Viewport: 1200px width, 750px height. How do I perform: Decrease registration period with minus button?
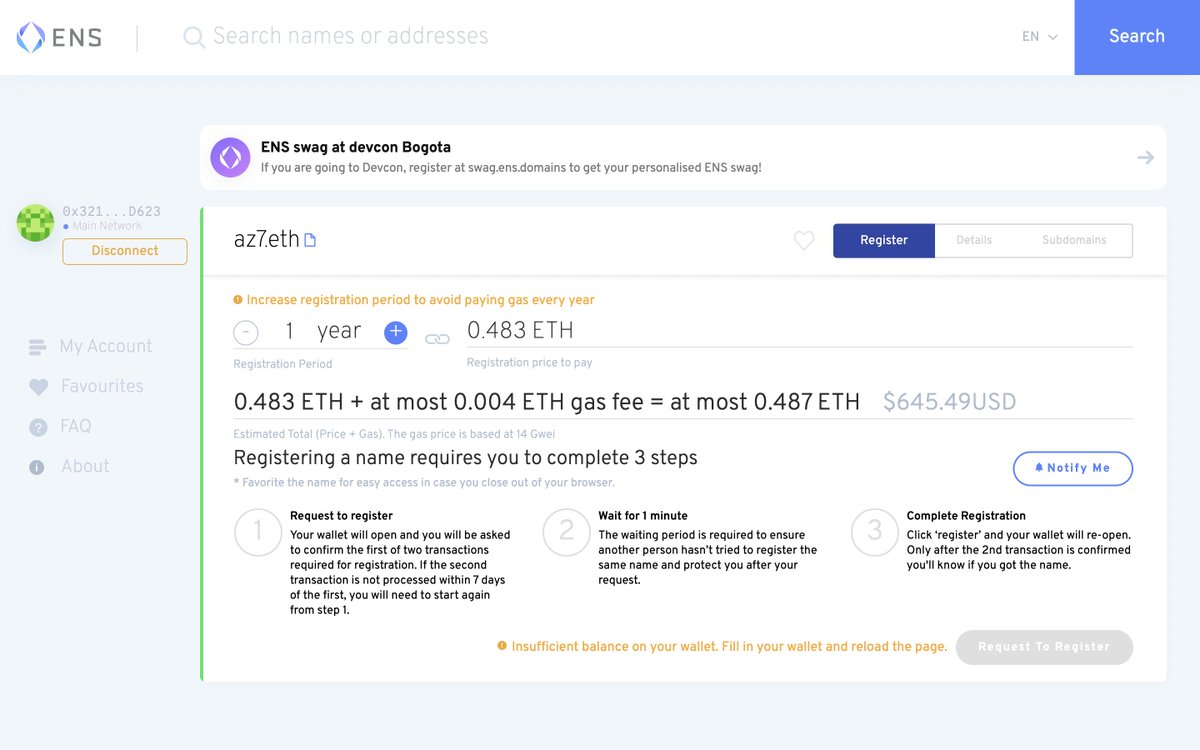click(x=246, y=333)
